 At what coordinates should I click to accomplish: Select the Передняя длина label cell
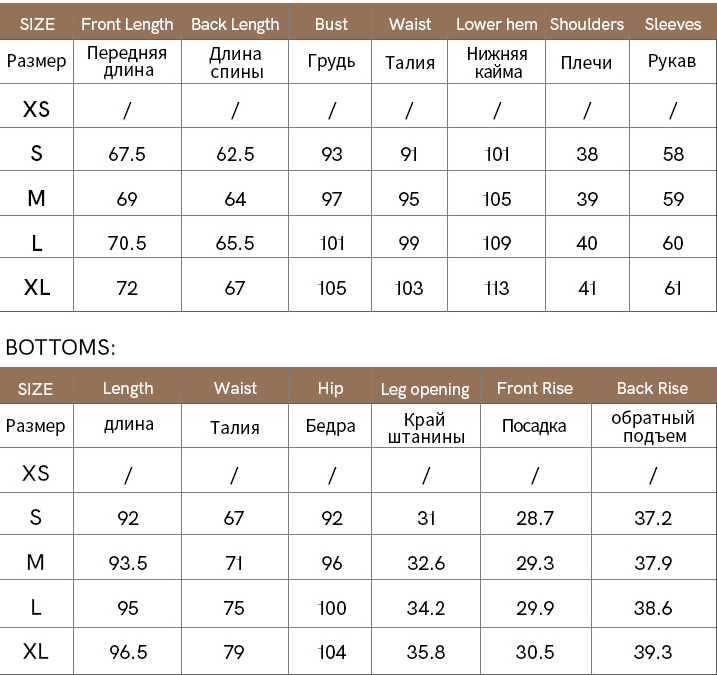127,61
